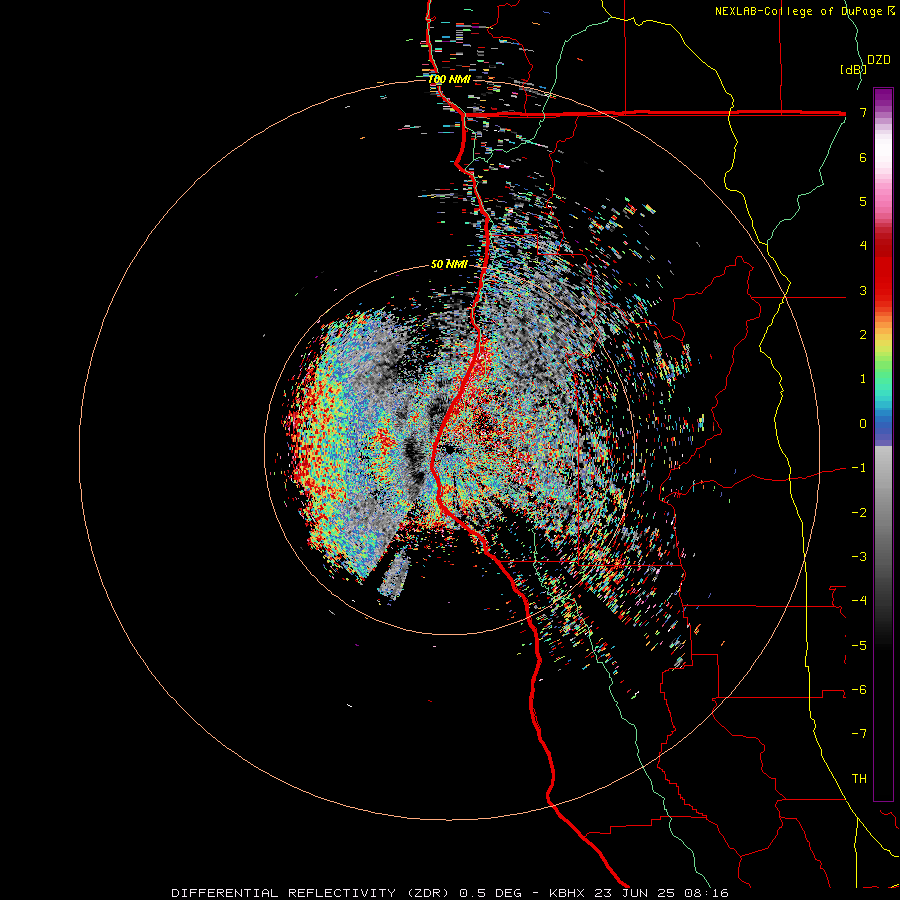The image size is (900, 900).
Task: Click the 1 value on color scale
Action: tap(863, 379)
